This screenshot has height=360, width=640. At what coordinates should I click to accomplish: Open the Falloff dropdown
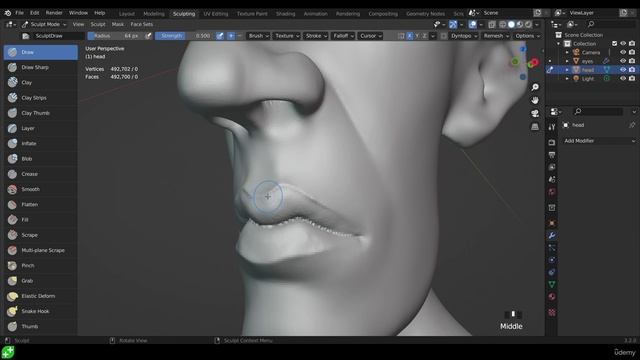[343, 36]
